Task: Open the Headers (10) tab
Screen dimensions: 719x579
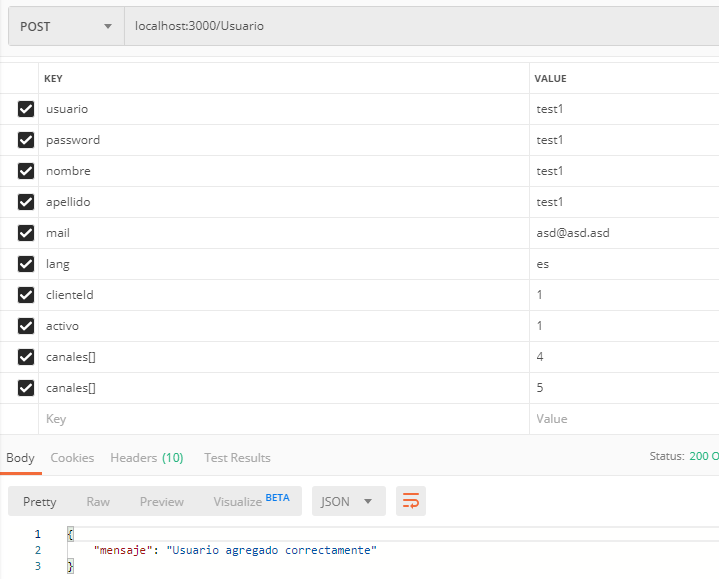Action: (146, 457)
